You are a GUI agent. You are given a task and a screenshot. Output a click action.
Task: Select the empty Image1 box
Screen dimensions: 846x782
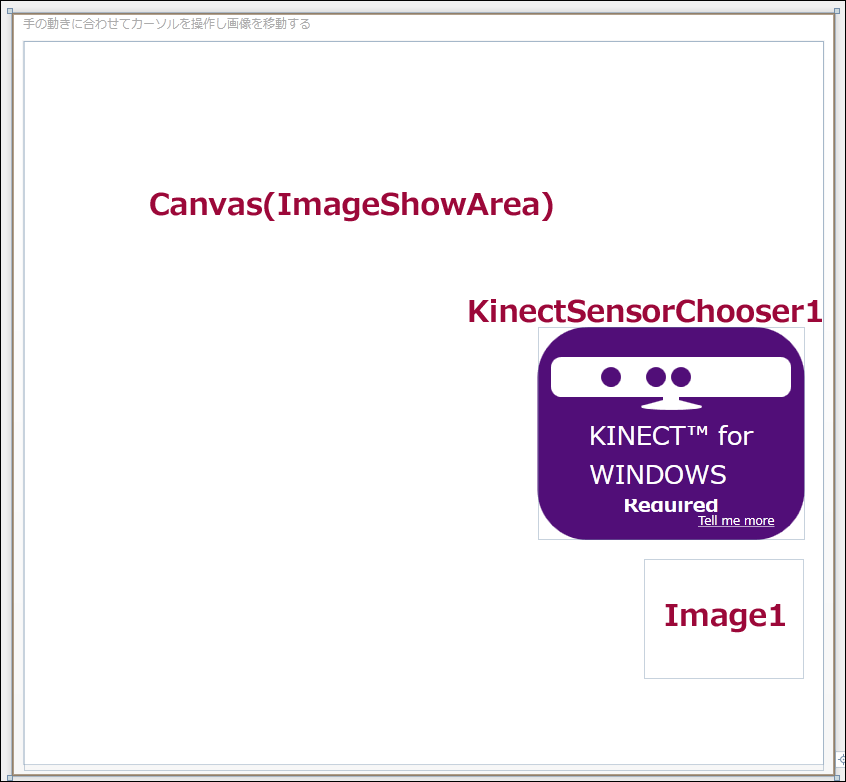(724, 618)
